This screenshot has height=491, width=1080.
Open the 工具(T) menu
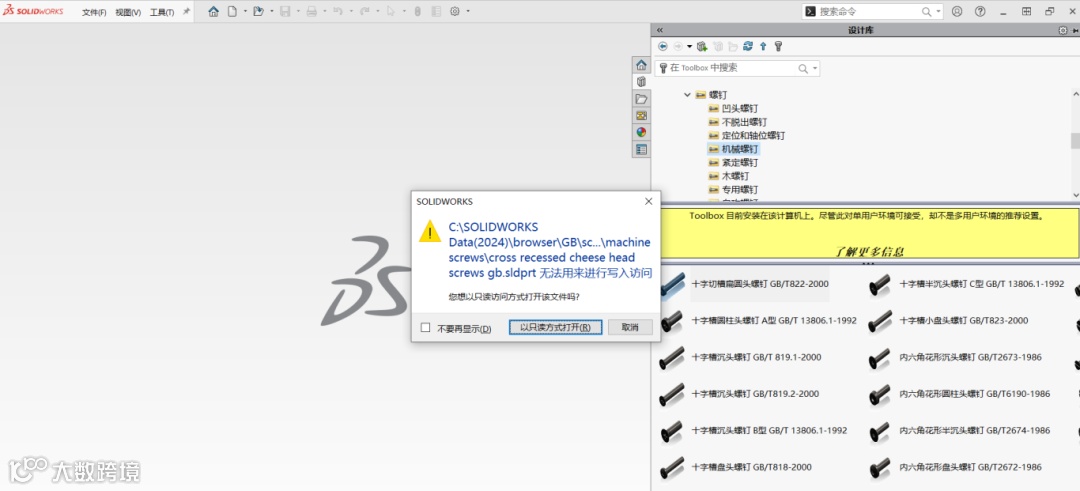pyautogui.click(x=162, y=12)
